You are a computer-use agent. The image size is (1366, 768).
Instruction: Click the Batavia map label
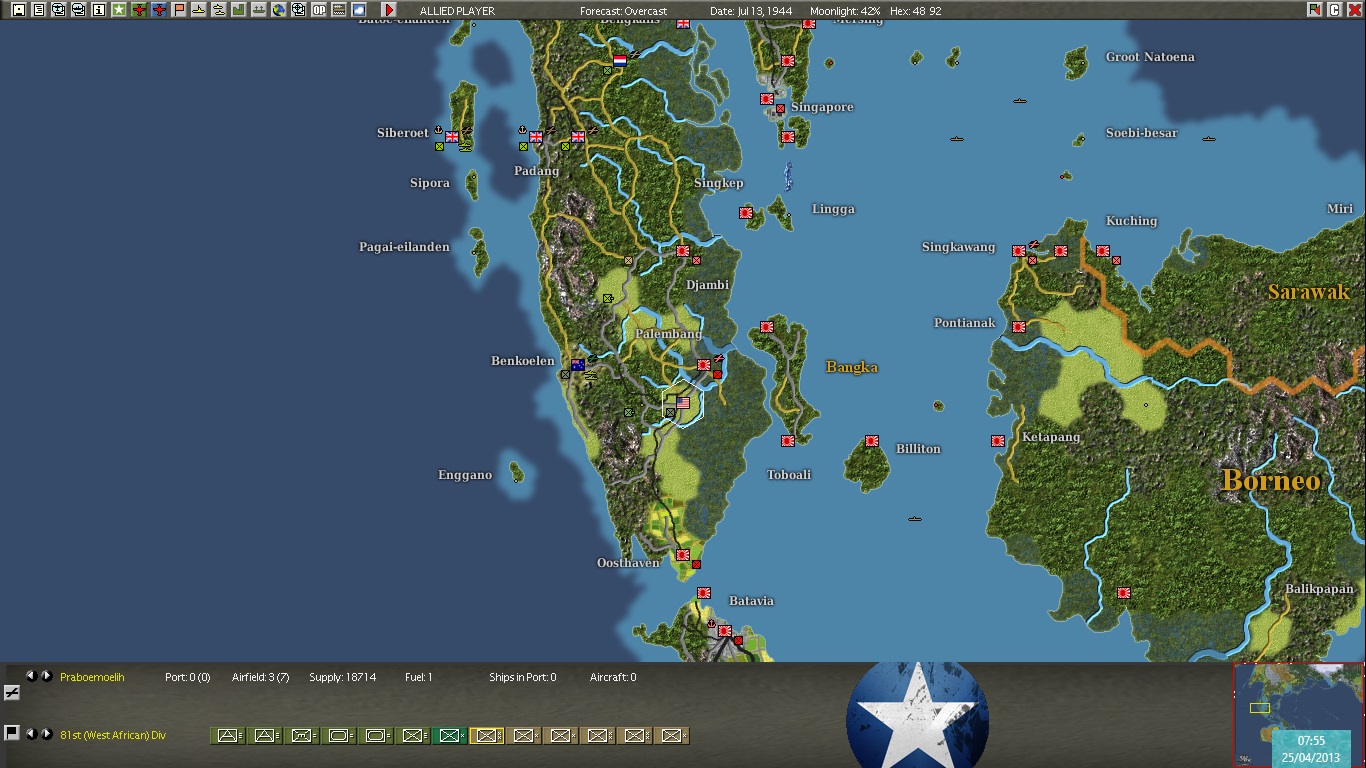click(x=751, y=601)
